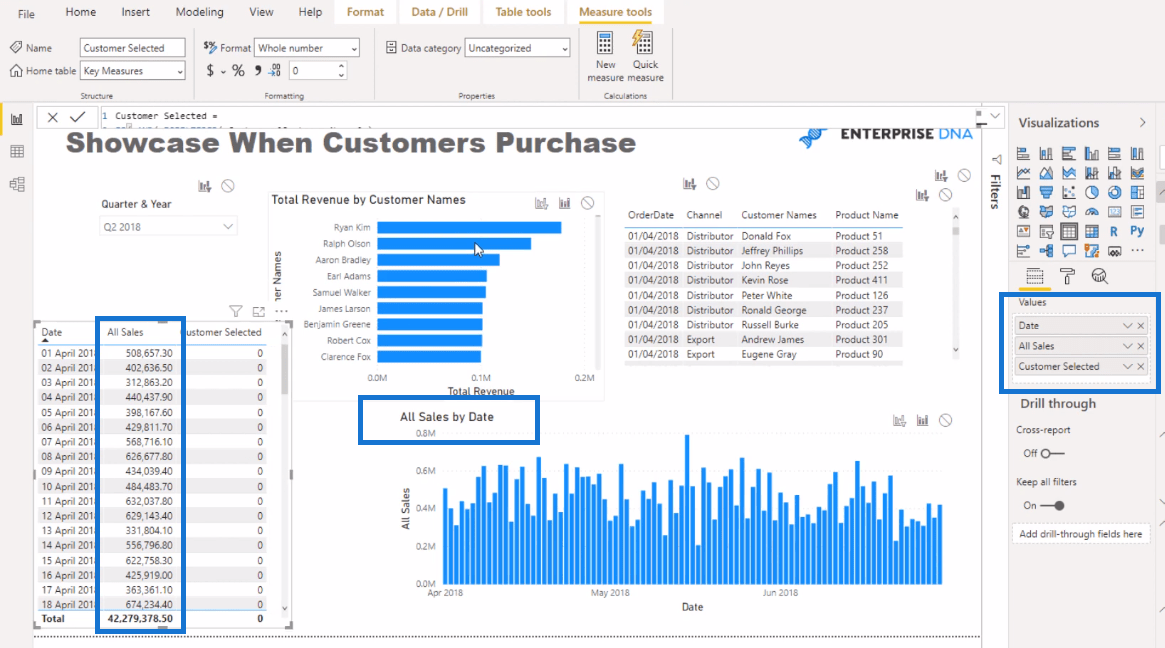Choose the KPI visual

(x=1023, y=231)
